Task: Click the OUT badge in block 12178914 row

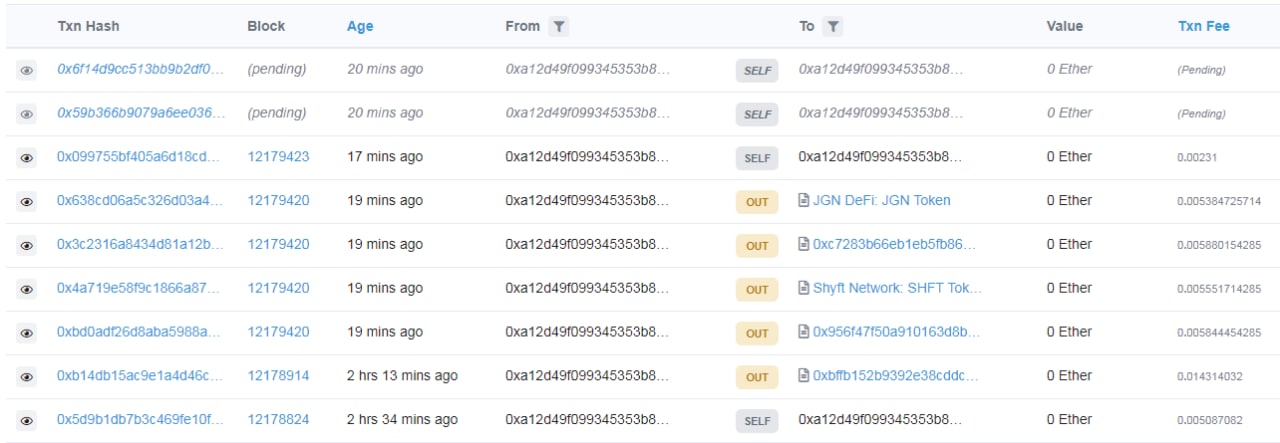Action: coord(757,377)
